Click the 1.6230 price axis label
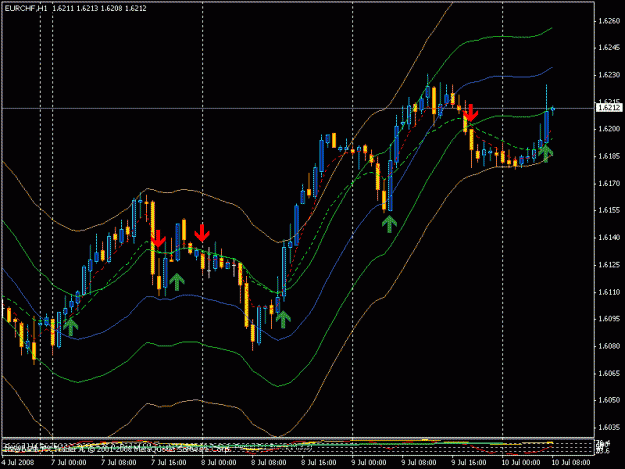 pos(609,75)
